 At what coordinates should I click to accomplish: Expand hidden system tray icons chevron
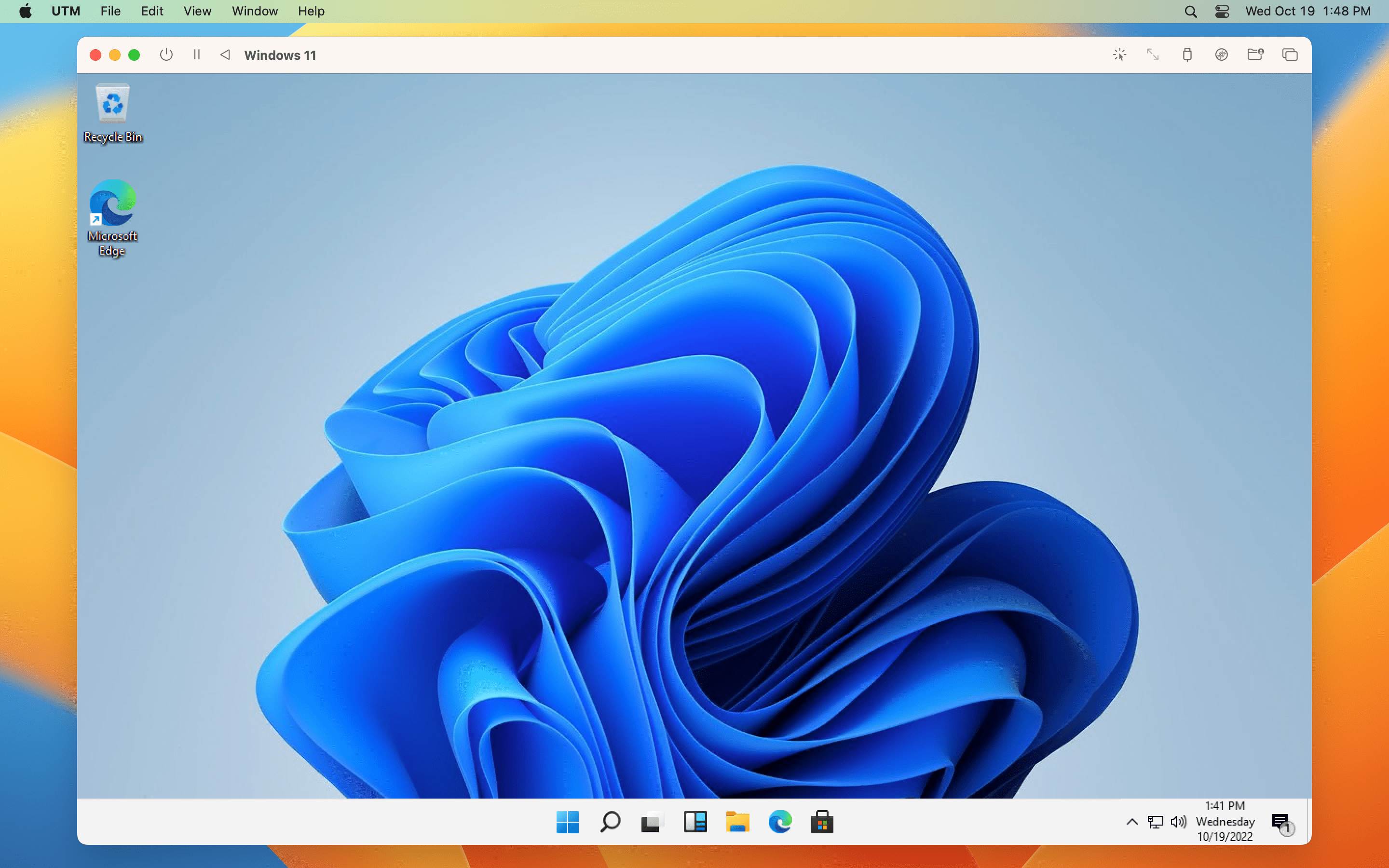pos(1132,822)
